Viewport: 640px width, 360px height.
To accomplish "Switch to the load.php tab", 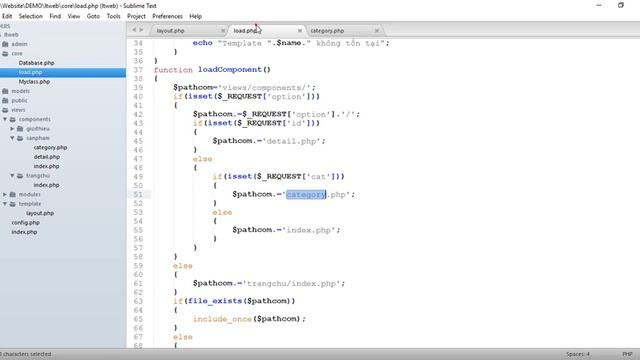I will [245, 31].
